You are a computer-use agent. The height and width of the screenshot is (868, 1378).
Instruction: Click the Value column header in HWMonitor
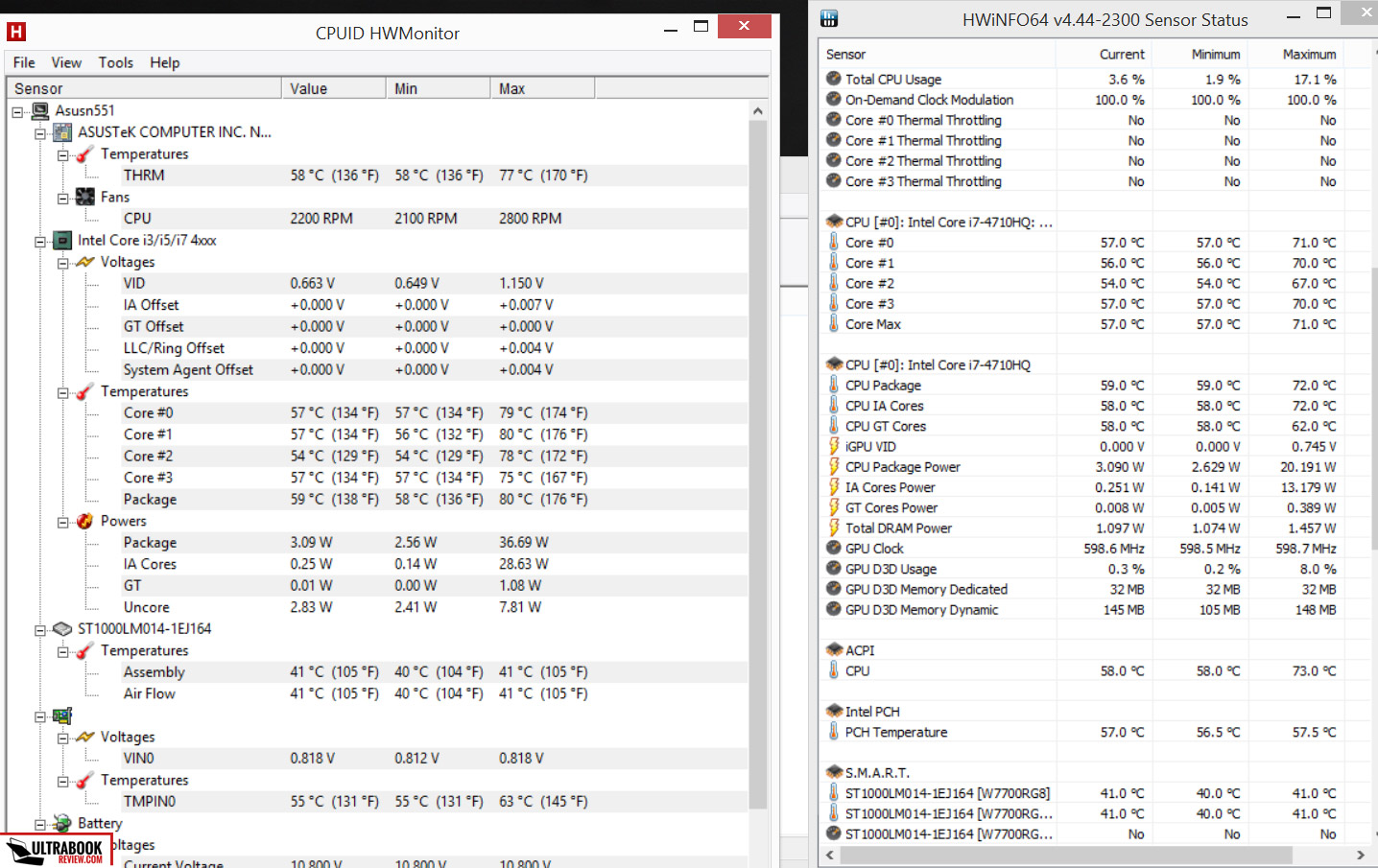tap(334, 88)
